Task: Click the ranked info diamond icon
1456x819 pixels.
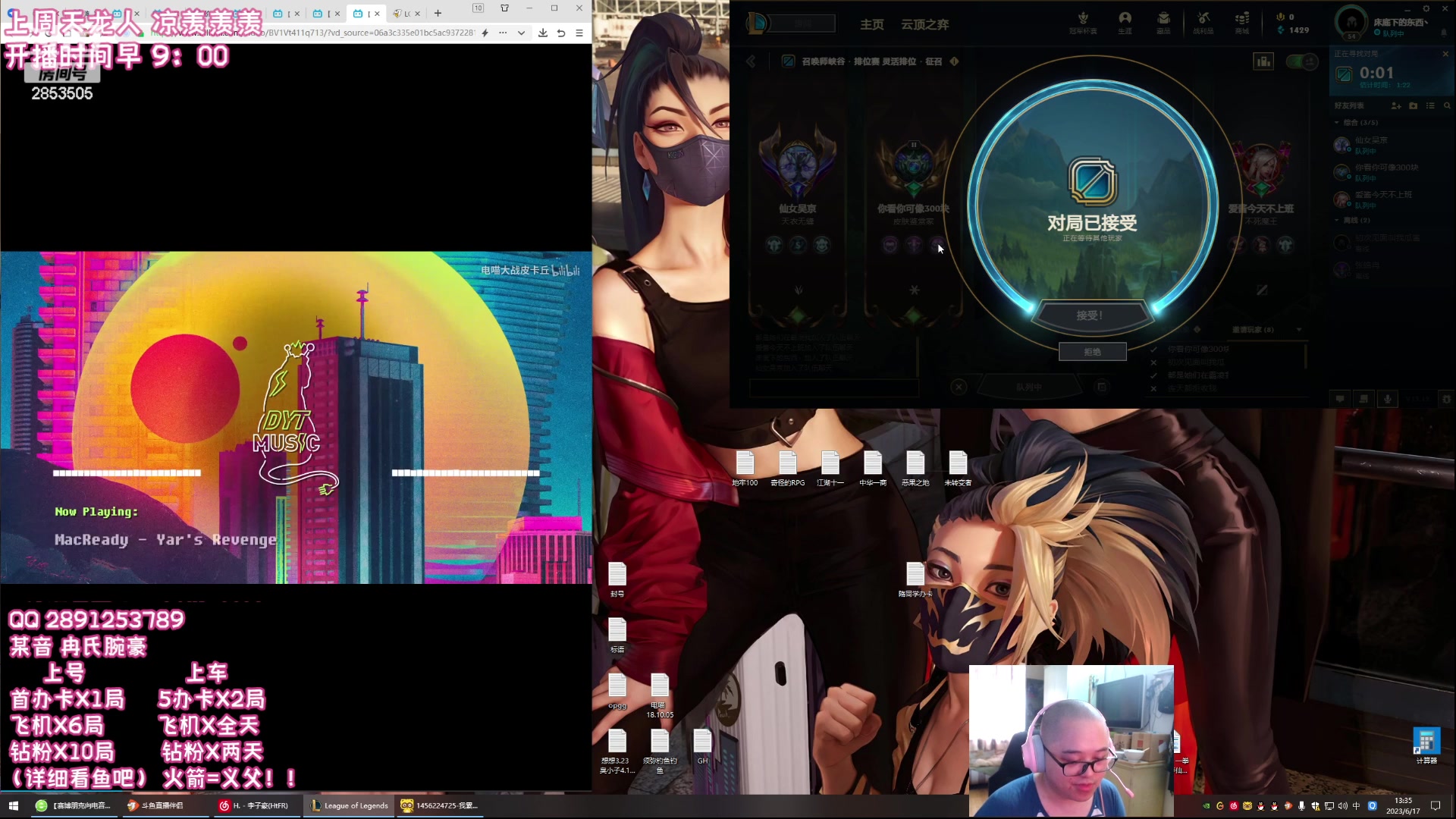Action: [x=954, y=61]
